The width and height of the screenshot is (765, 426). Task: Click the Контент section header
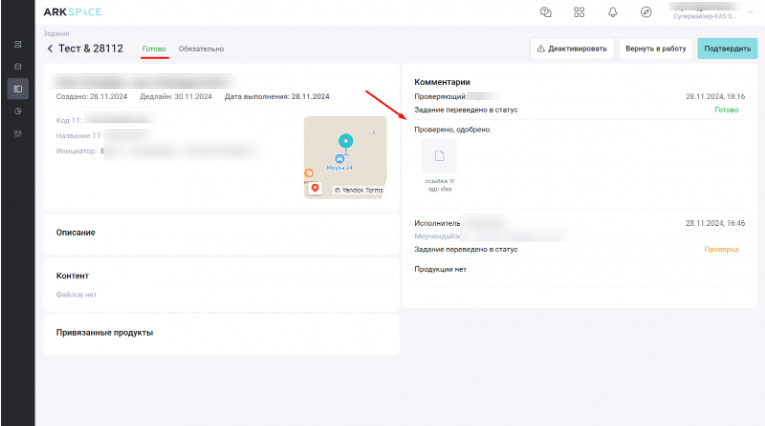(x=72, y=276)
